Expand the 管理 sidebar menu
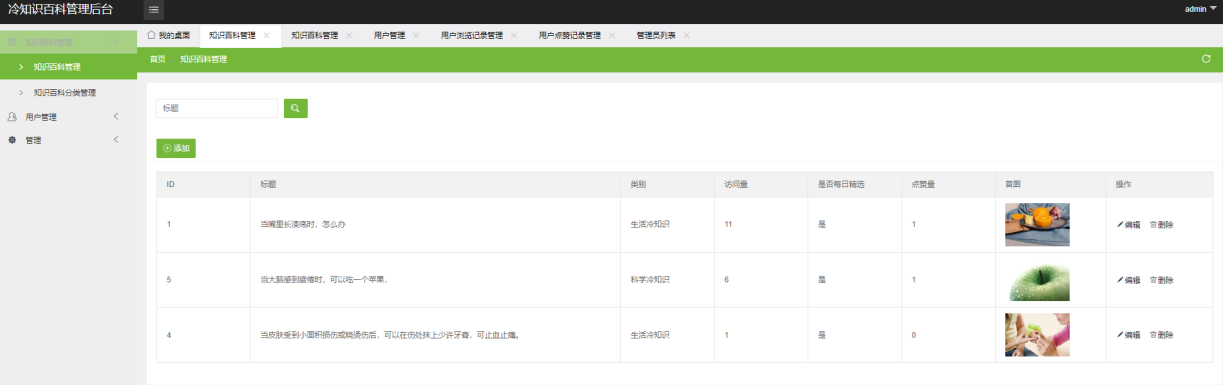 (68, 140)
